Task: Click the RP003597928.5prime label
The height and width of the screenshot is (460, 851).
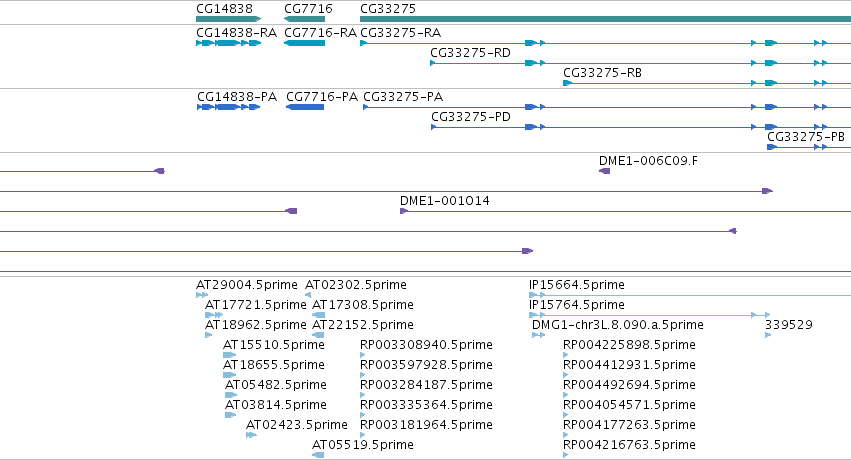Action: pyautogui.click(x=427, y=365)
